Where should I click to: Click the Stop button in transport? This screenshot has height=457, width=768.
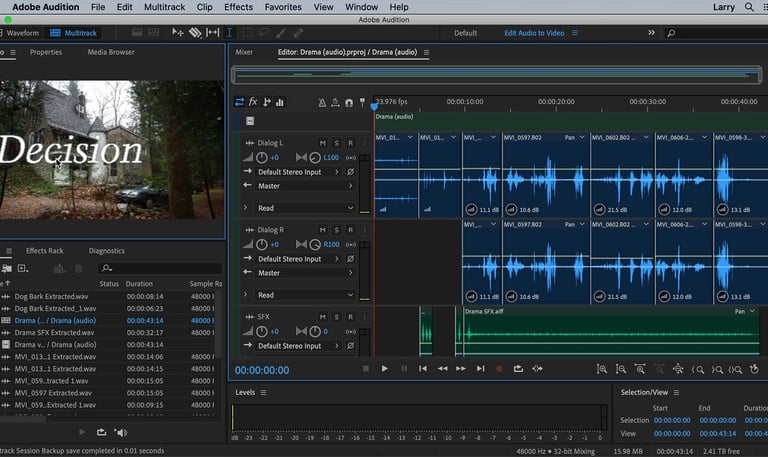(x=365, y=368)
